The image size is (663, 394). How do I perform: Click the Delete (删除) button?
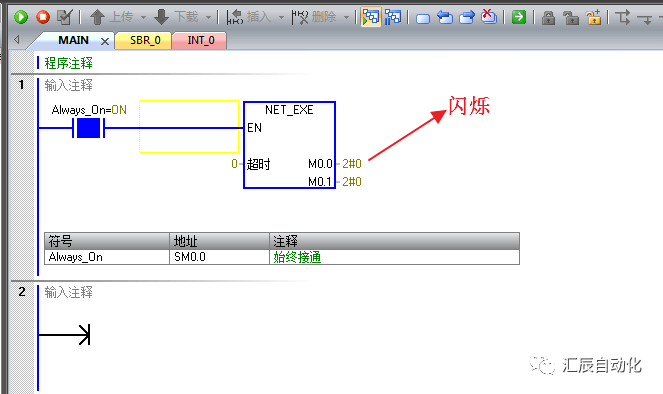point(314,17)
